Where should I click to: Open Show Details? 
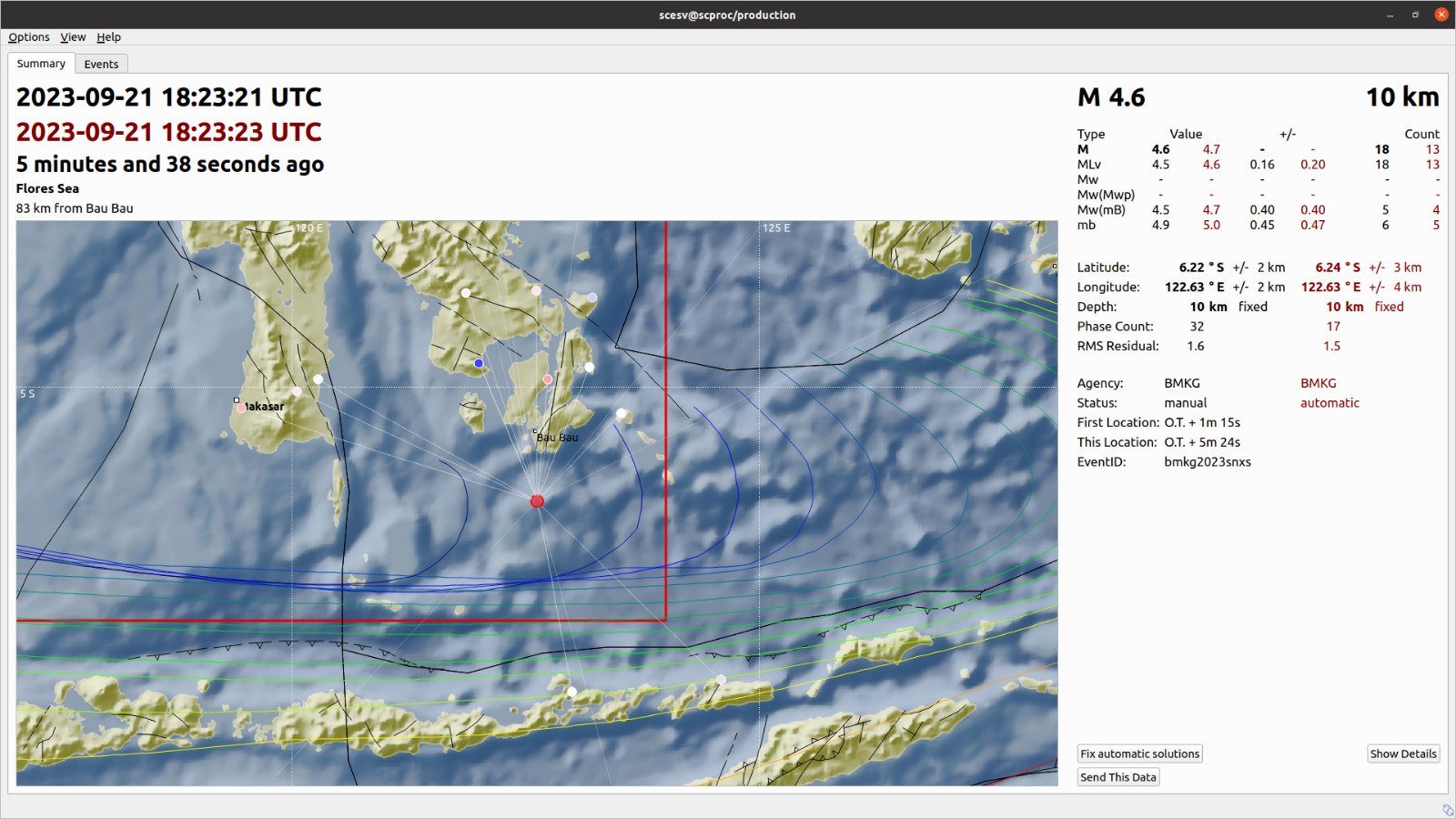pos(1402,753)
